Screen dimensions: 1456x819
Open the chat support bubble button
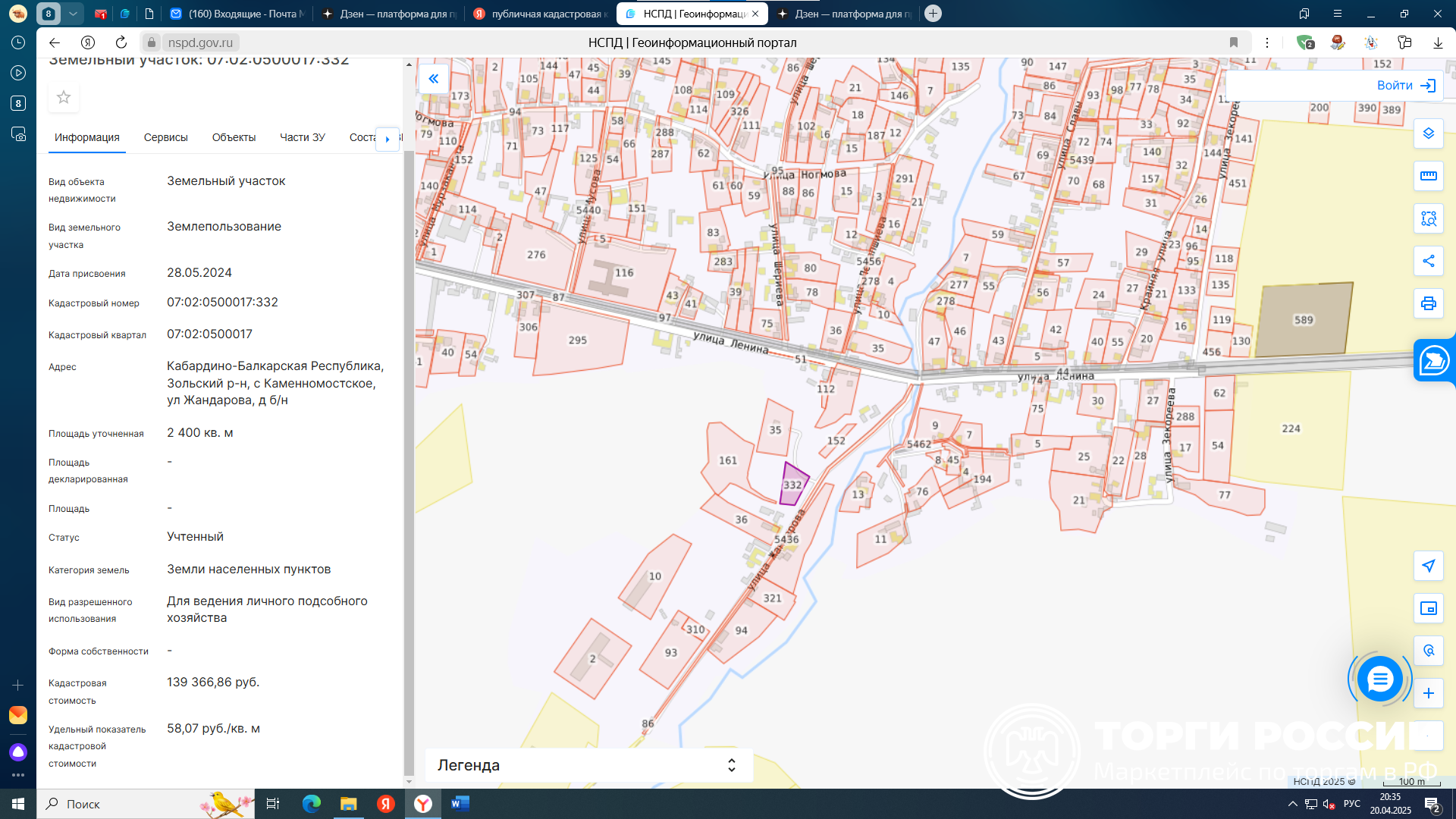click(x=1379, y=679)
